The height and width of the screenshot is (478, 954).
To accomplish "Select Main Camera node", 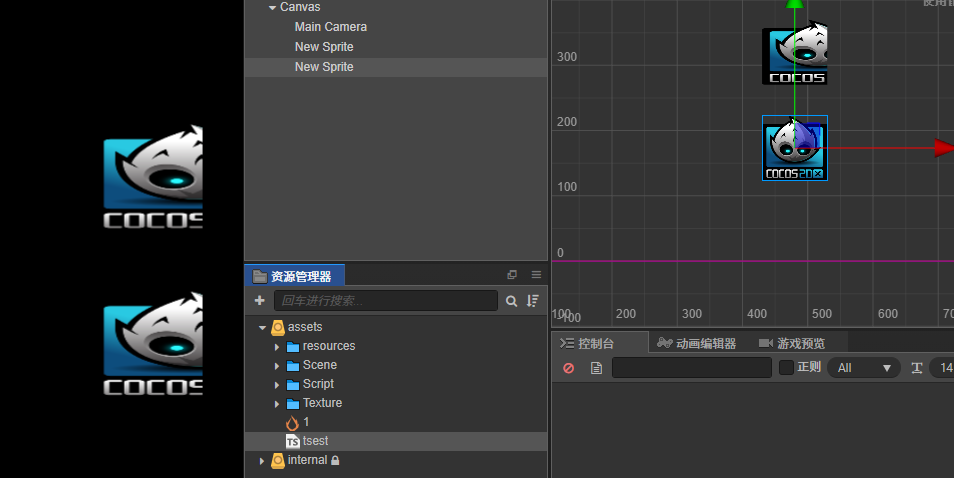I will point(330,27).
